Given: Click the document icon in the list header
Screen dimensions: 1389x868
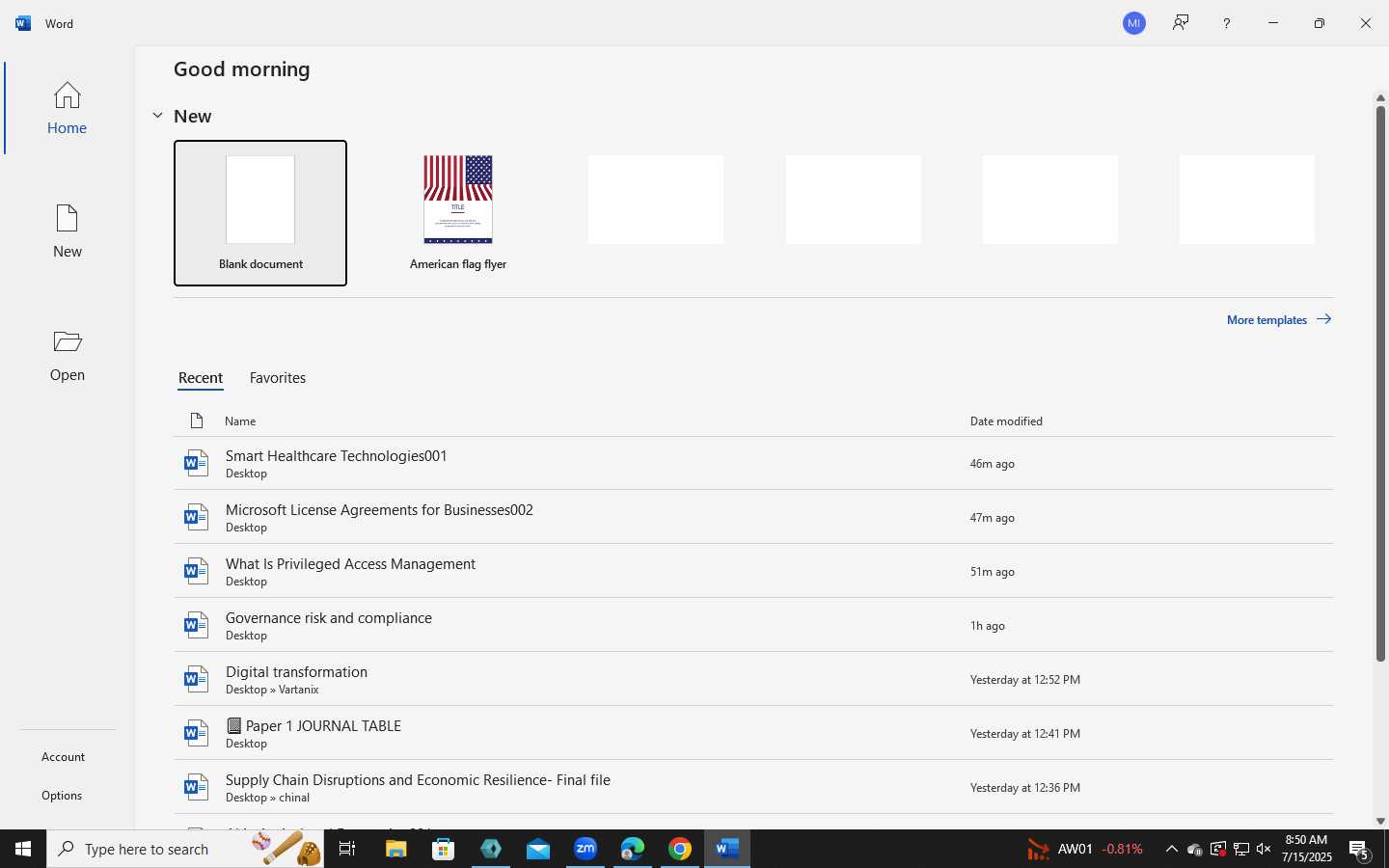Looking at the screenshot, I should [197, 420].
